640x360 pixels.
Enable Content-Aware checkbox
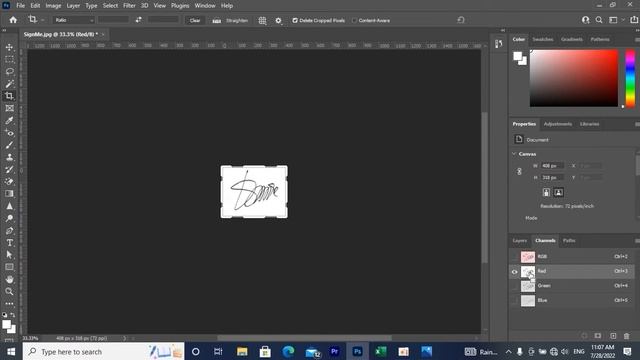[x=354, y=20]
